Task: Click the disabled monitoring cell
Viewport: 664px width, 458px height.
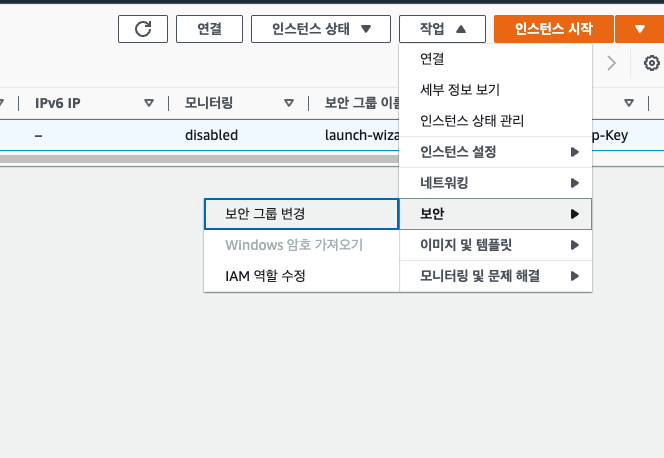Action: [211, 135]
